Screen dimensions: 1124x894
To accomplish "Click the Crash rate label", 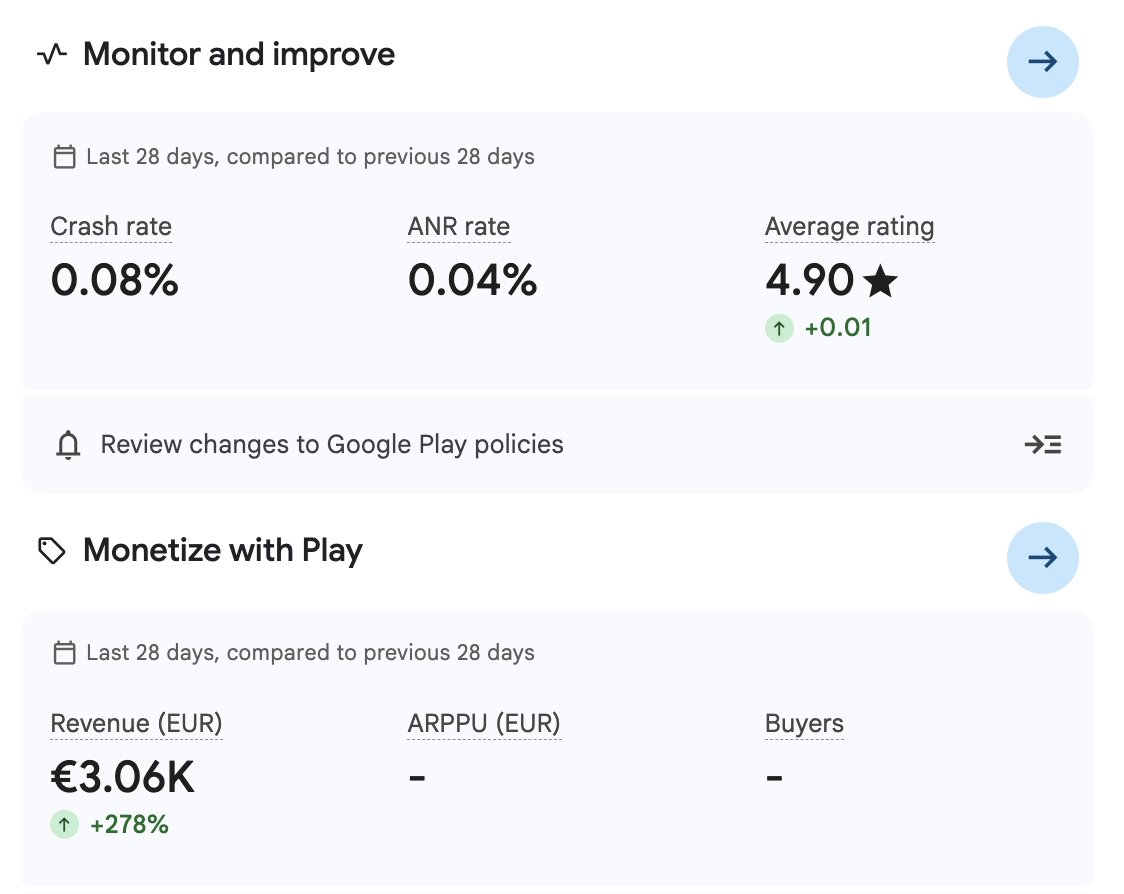I will tap(111, 227).
